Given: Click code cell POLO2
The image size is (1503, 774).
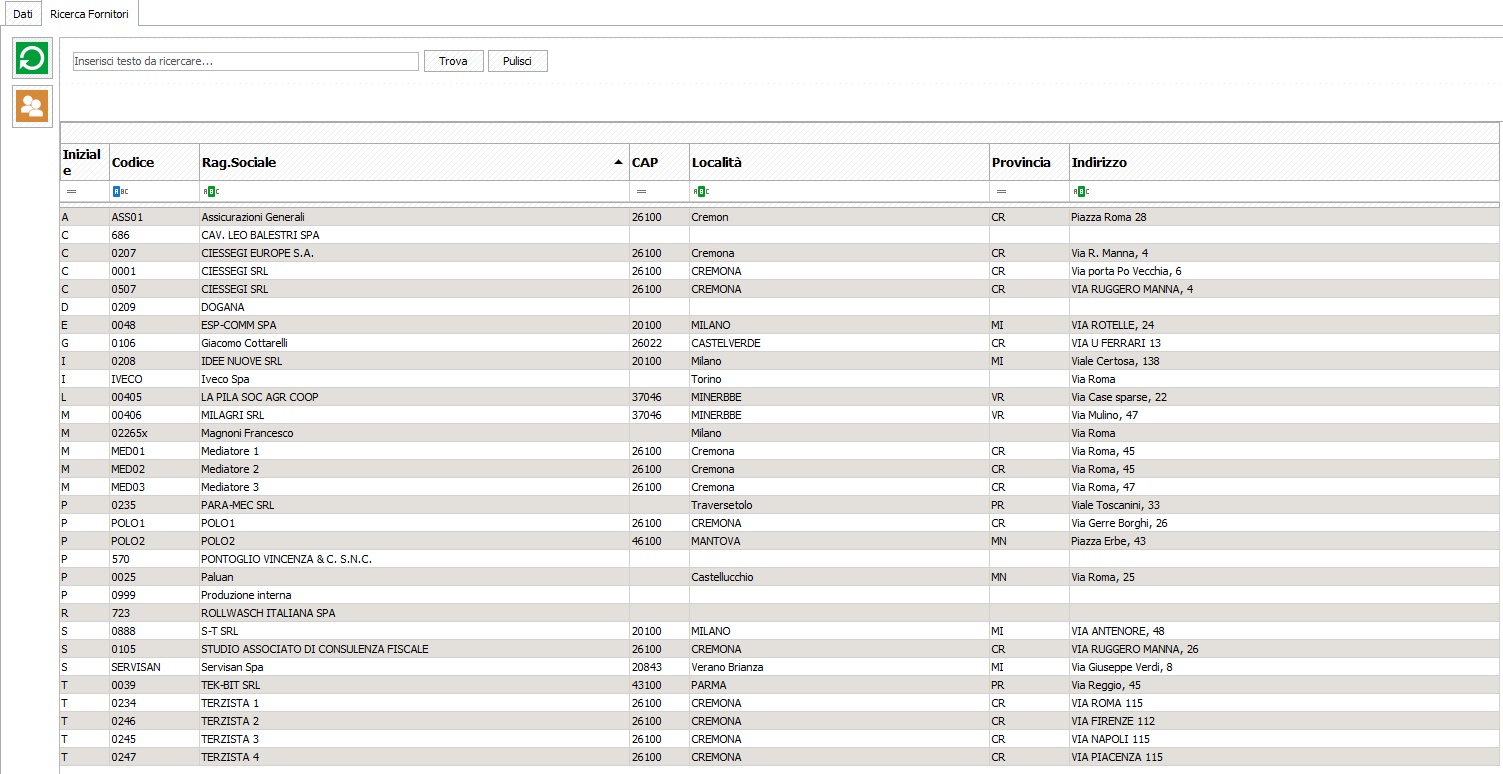Looking at the screenshot, I should click(154, 541).
